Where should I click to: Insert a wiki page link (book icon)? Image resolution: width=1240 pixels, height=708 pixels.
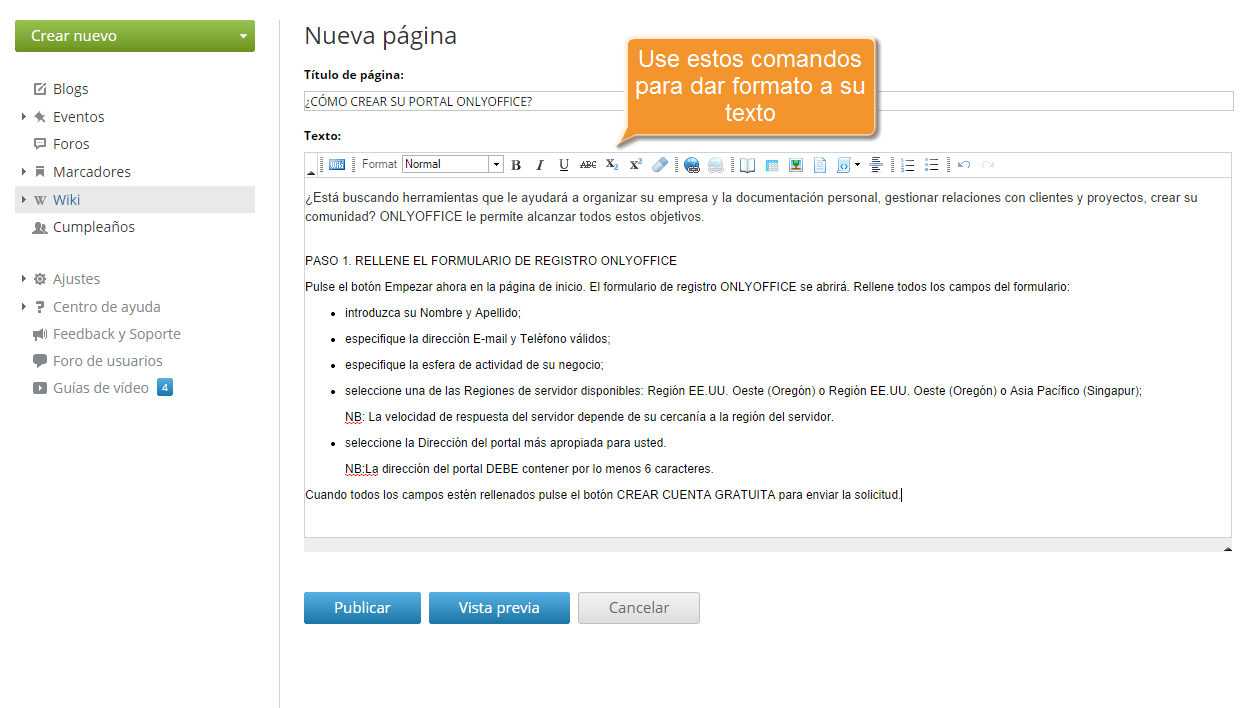(x=747, y=164)
